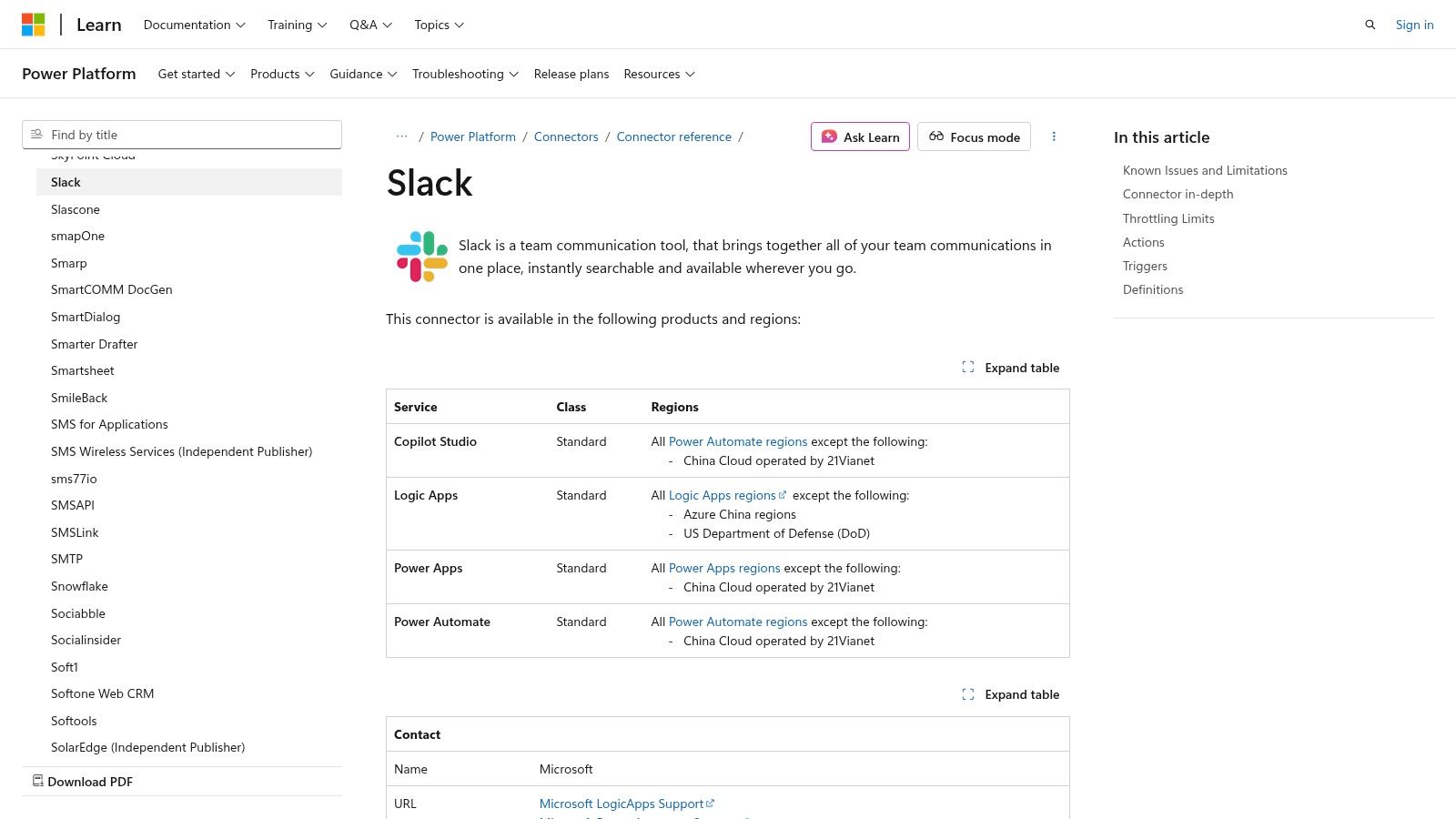
Task: Open Softone Web CRM in sidebar
Action: (x=103, y=693)
